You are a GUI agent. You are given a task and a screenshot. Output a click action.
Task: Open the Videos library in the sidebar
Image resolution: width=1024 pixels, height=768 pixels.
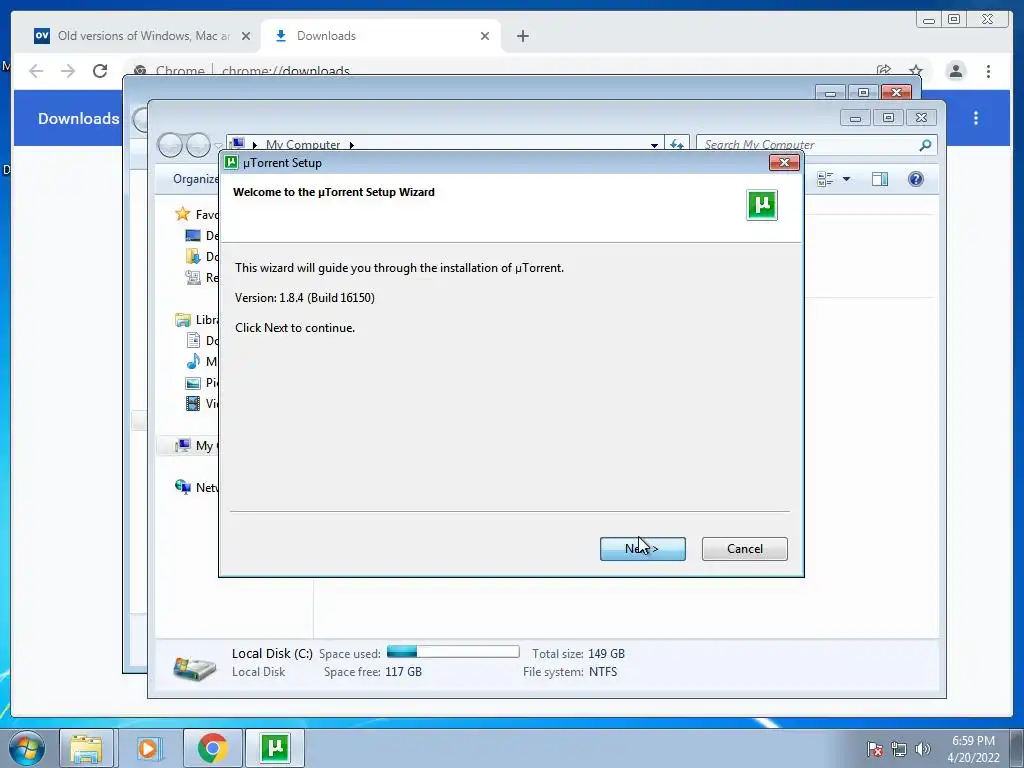(201, 404)
